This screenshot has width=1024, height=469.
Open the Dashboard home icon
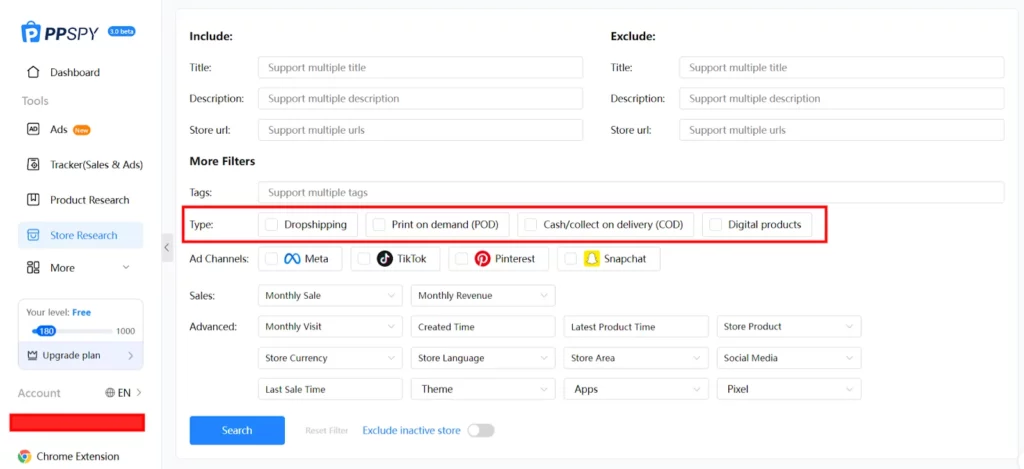tap(33, 72)
